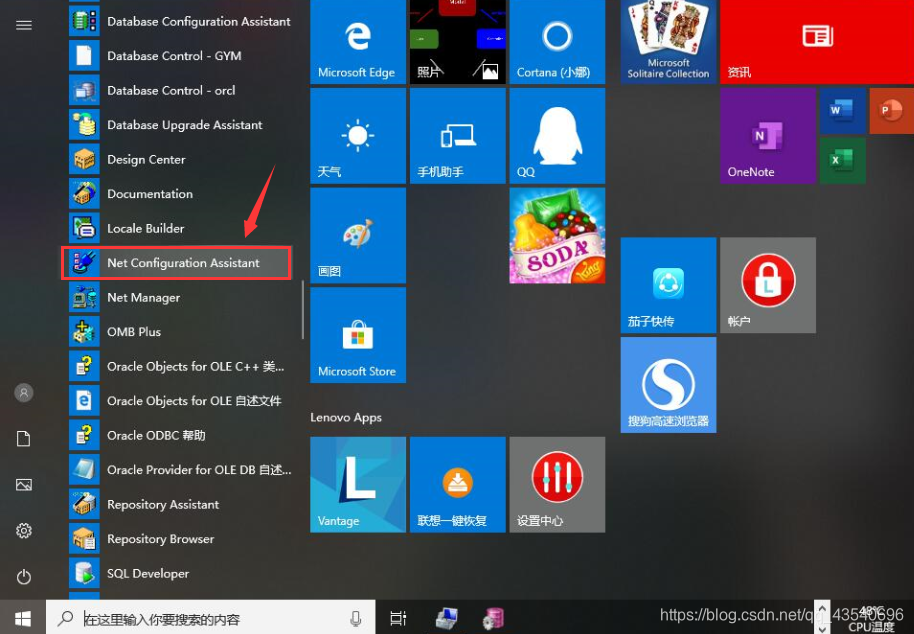Open the 照片 photos tile
914x634 pixels.
coord(458,41)
